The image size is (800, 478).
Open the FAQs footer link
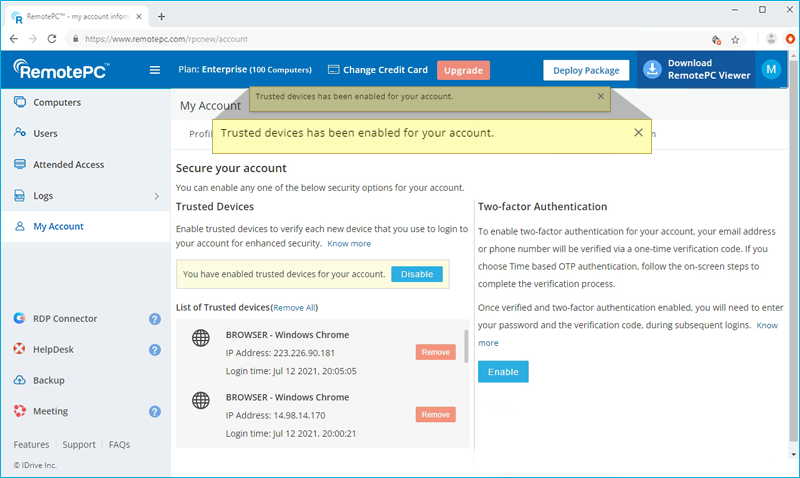click(119, 444)
